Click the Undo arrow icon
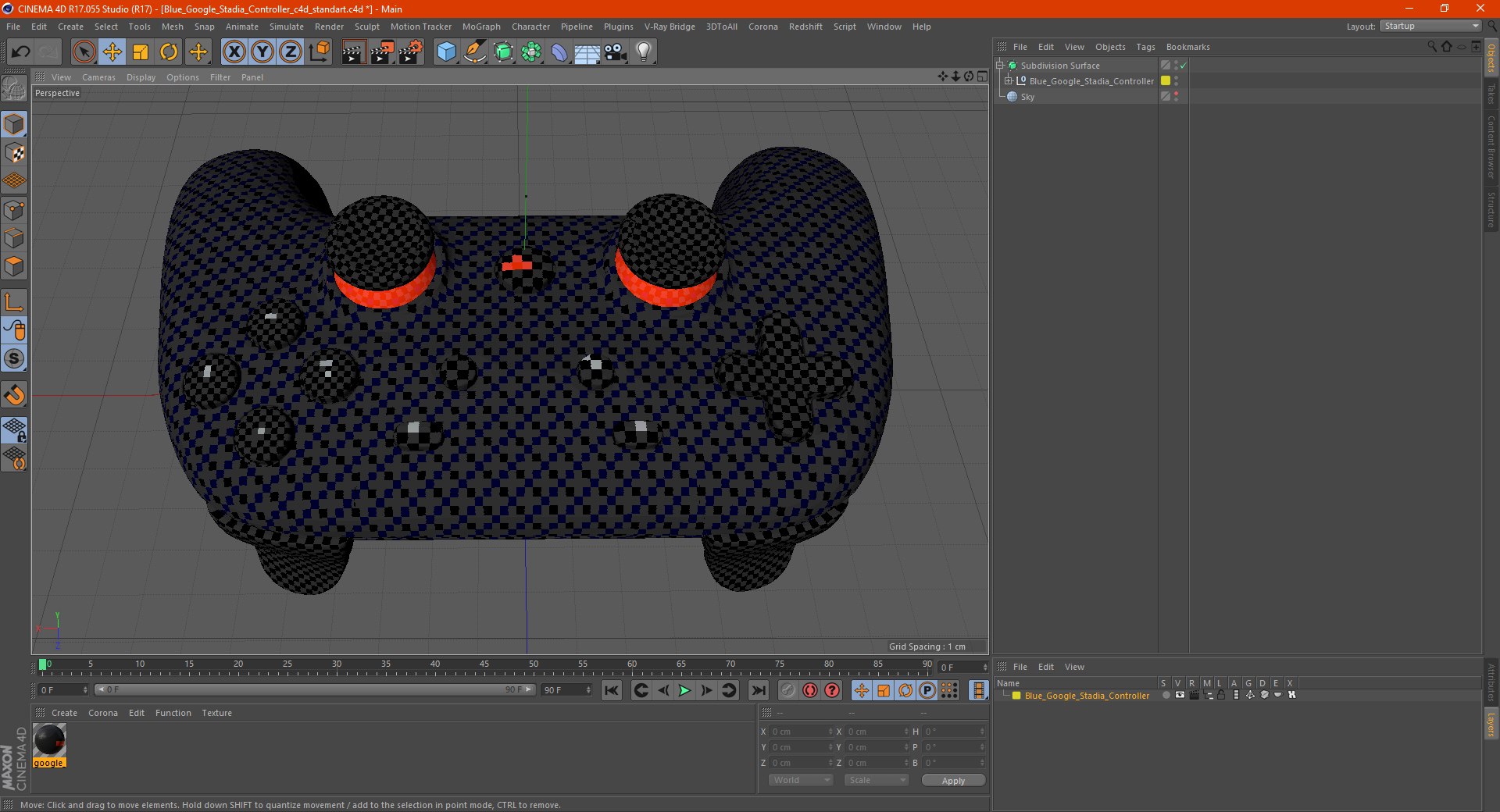 point(21,52)
